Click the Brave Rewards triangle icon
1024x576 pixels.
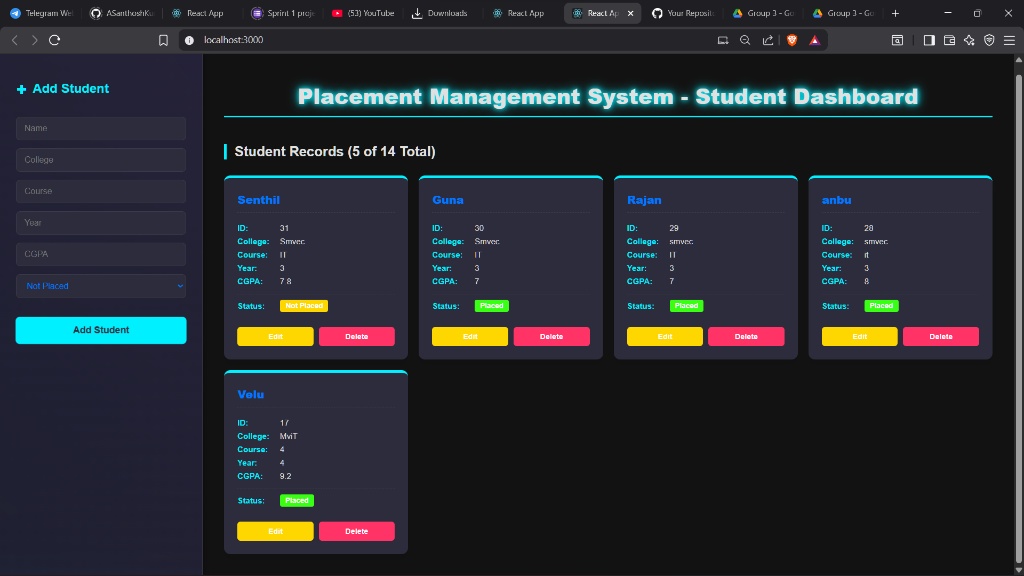pyautogui.click(x=812, y=40)
